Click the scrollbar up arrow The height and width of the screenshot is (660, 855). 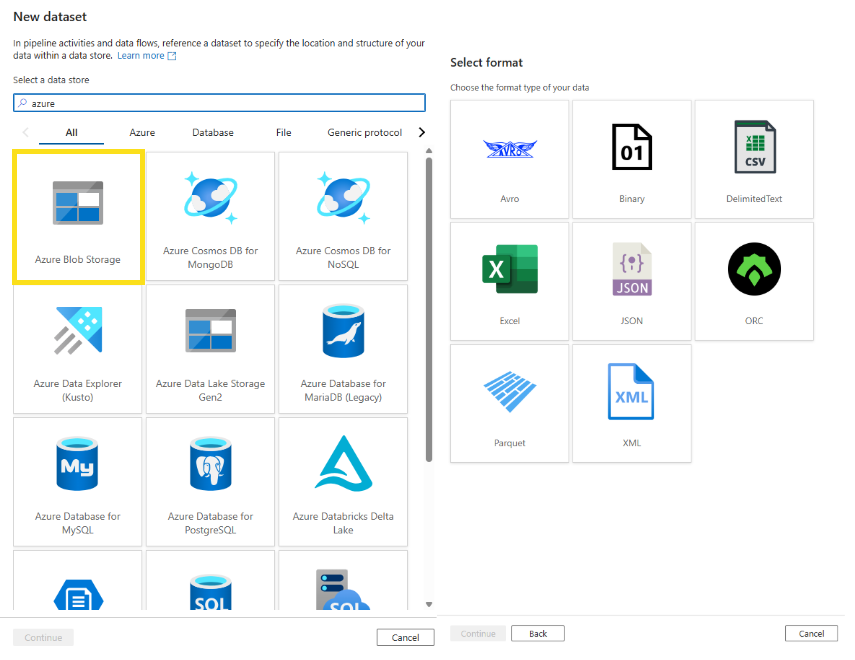(429, 151)
